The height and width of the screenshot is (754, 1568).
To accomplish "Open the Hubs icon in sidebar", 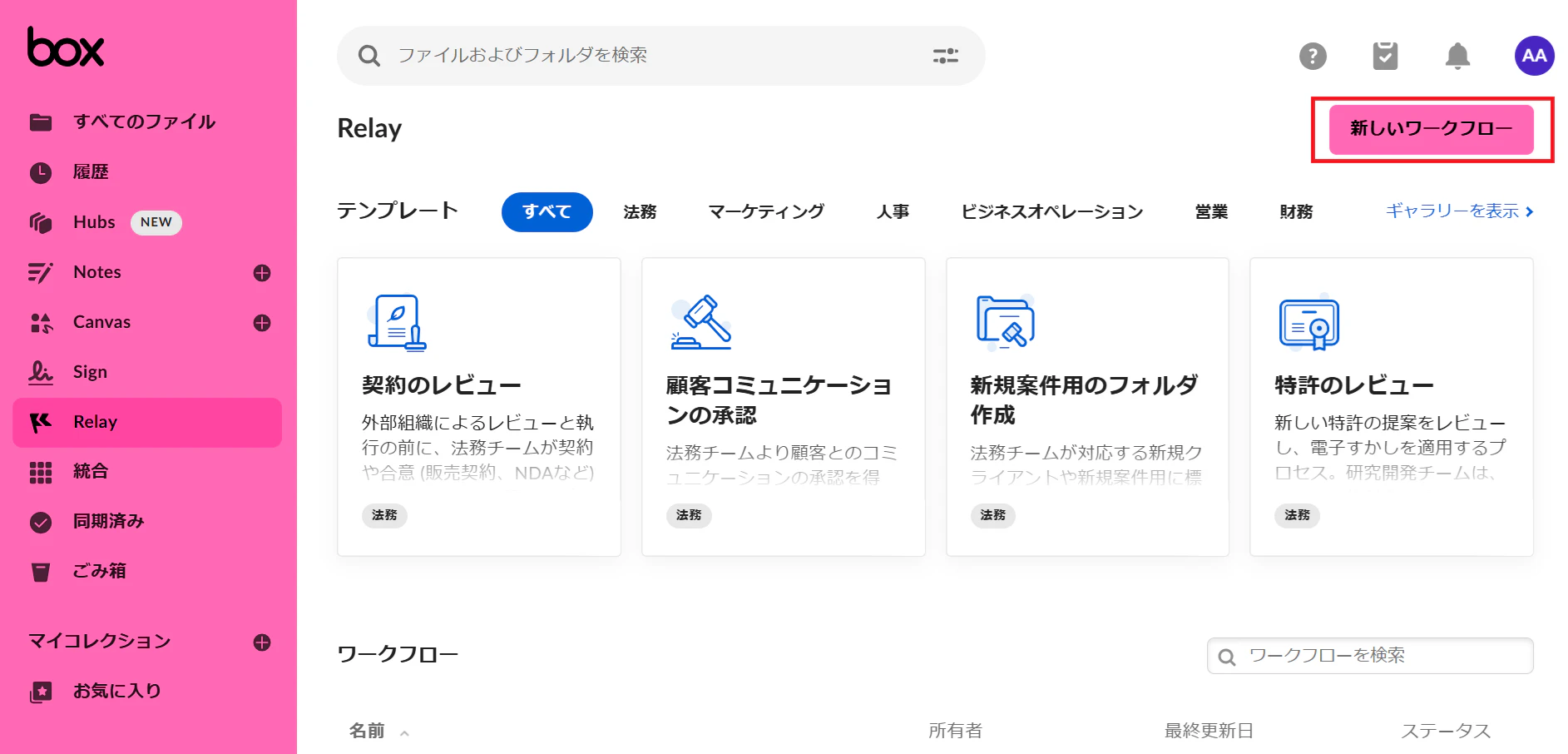I will point(41,222).
